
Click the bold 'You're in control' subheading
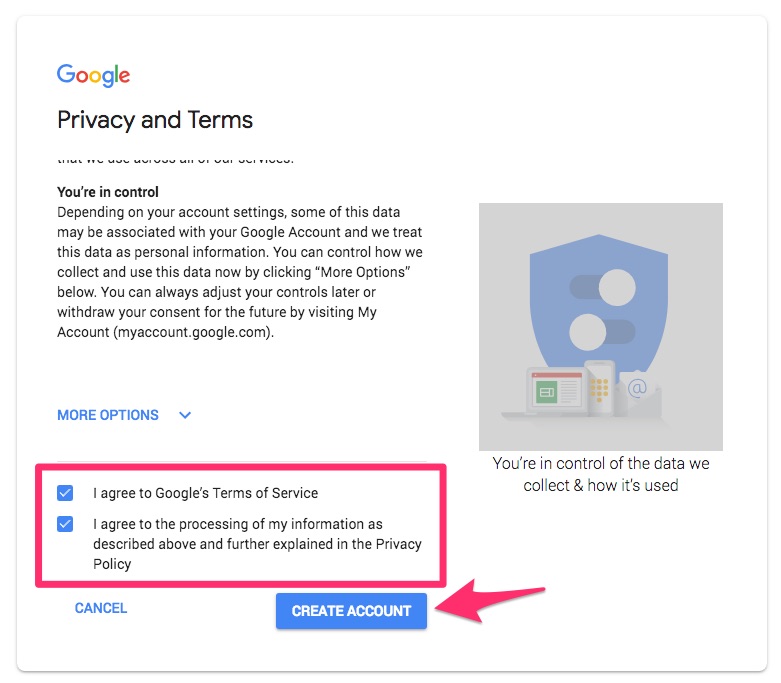tap(108, 192)
